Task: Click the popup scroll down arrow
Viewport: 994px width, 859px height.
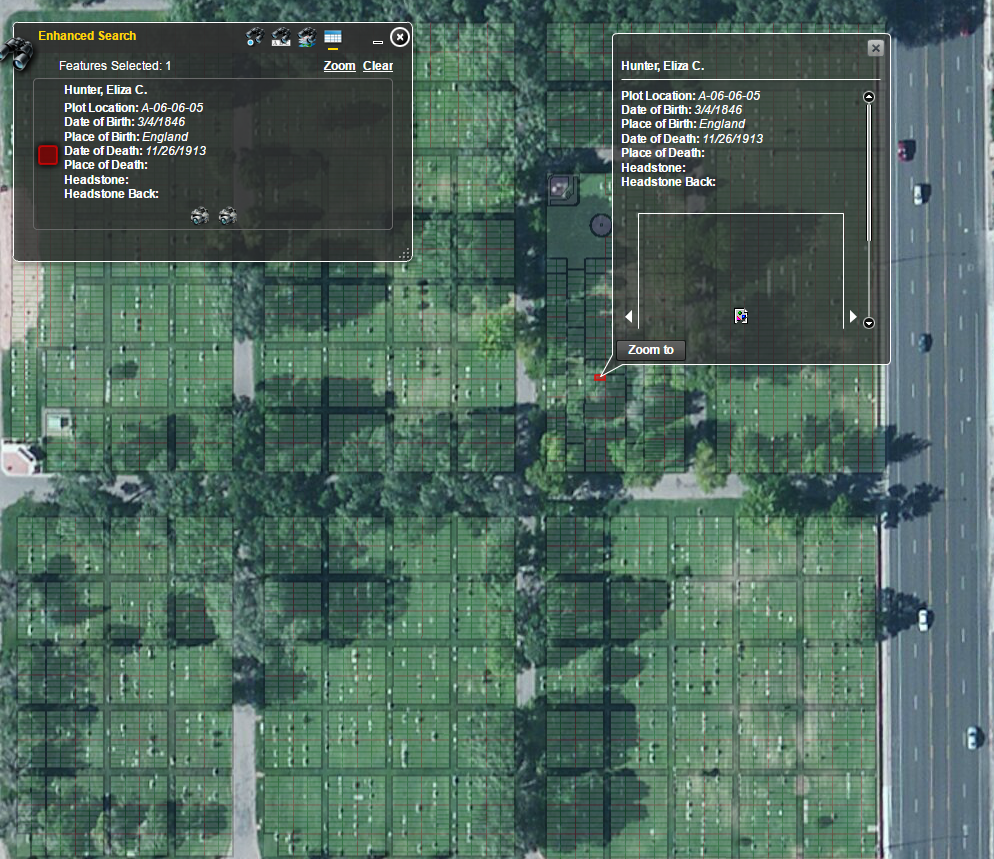Action: (868, 323)
